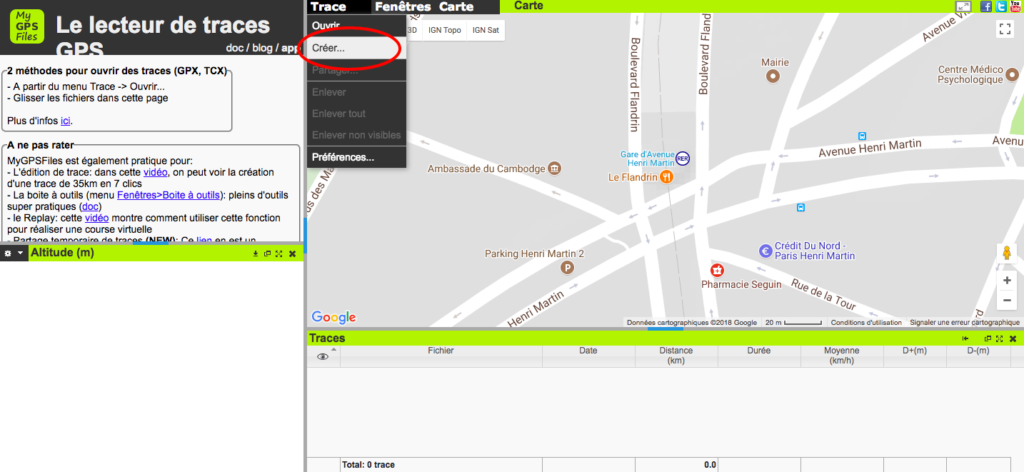Open Altitude panel gear settings

coord(8,253)
